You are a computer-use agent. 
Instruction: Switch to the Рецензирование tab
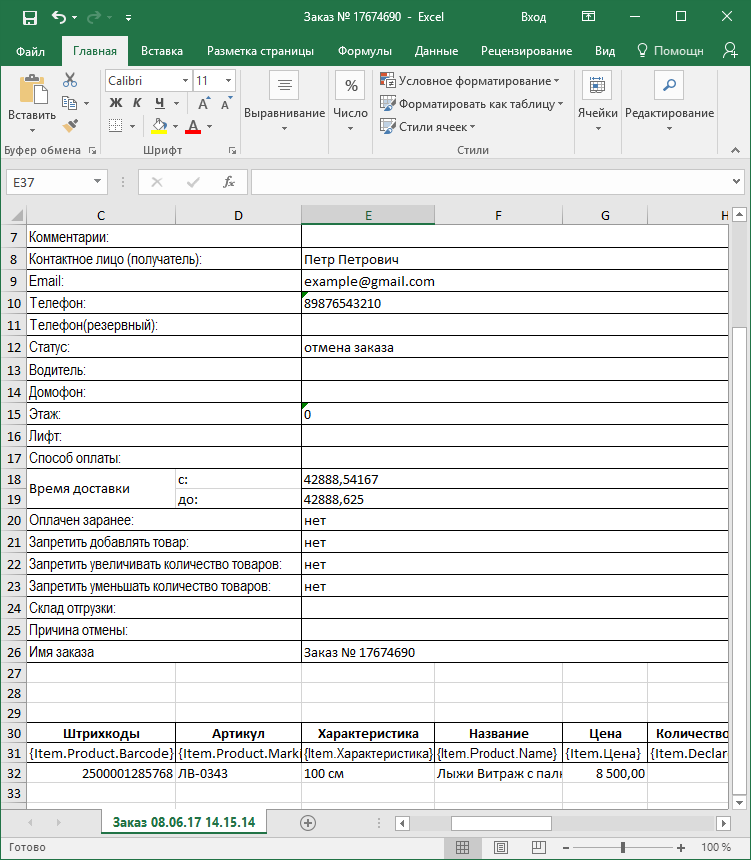[x=527, y=51]
